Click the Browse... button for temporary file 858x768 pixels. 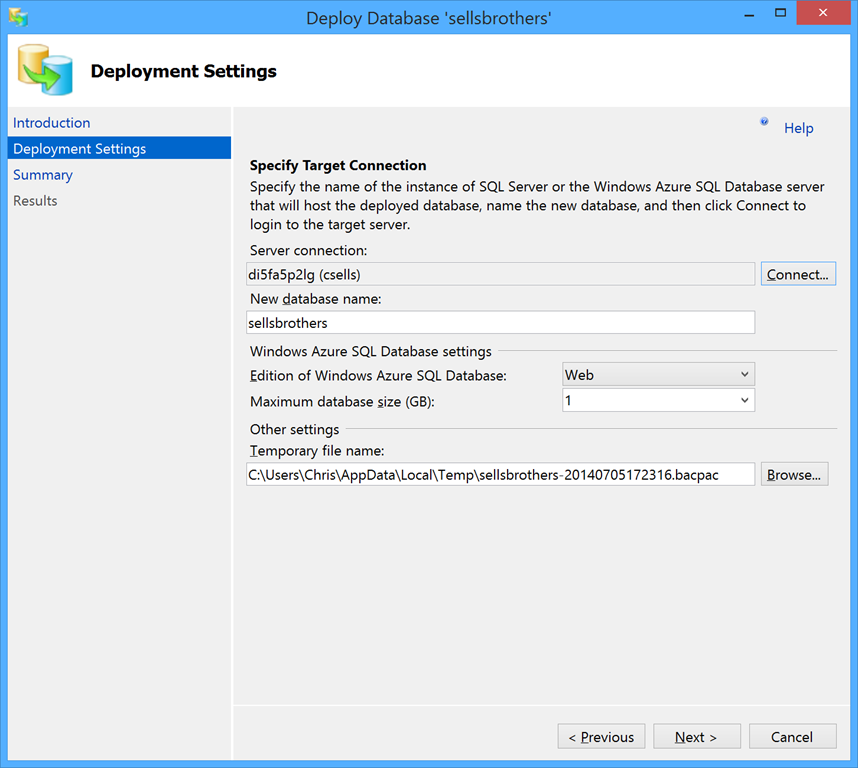click(x=794, y=474)
